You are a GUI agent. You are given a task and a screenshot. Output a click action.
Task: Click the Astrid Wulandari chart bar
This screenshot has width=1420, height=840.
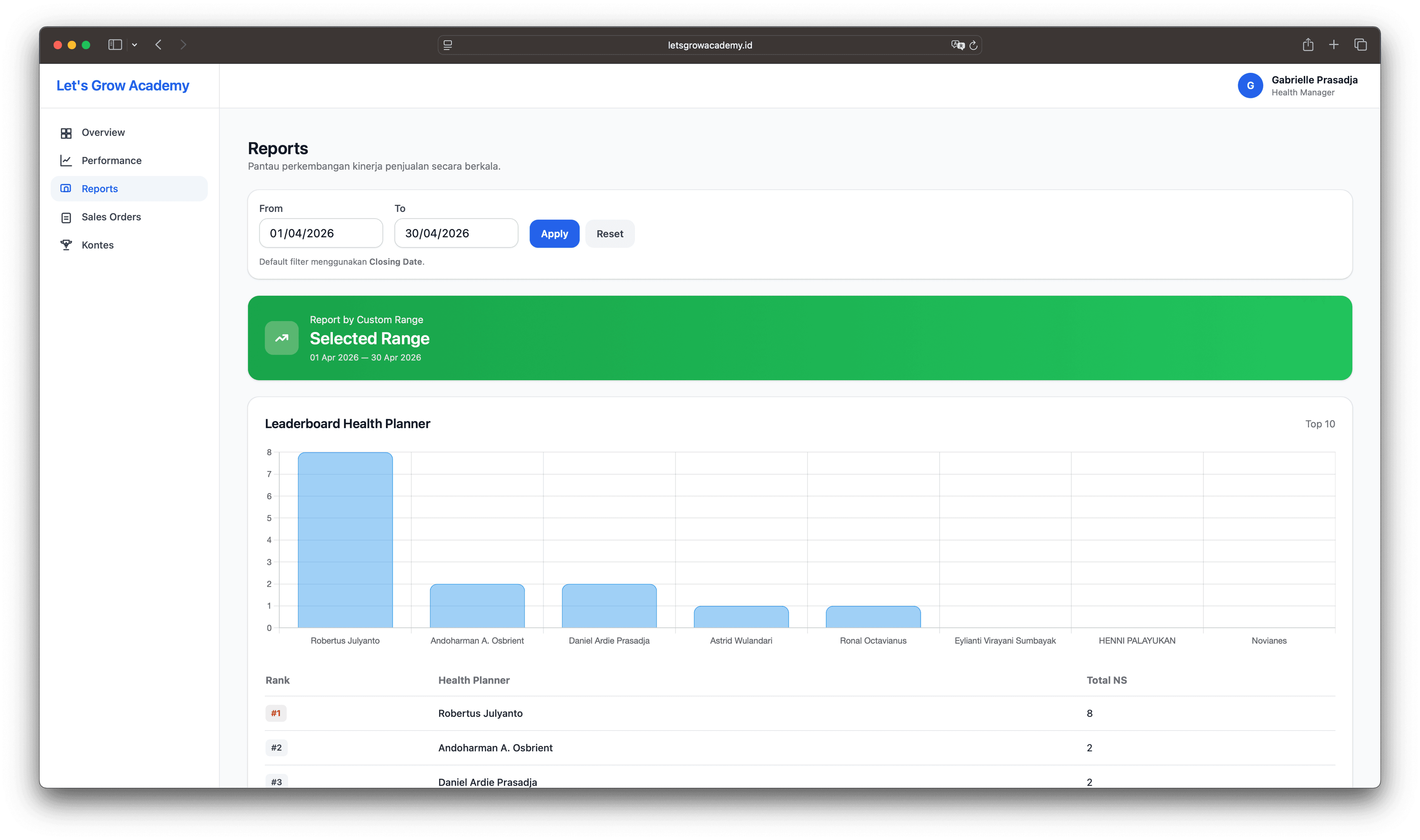[741, 617]
